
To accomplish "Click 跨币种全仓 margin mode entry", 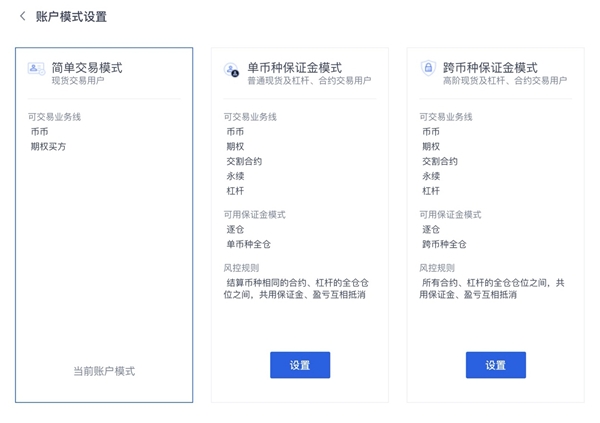I will [x=444, y=244].
